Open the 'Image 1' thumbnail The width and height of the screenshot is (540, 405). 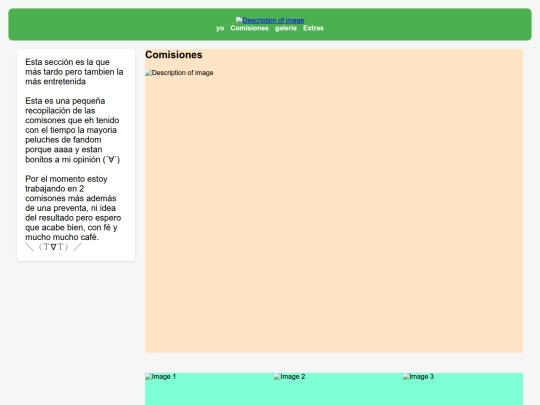click(x=160, y=376)
